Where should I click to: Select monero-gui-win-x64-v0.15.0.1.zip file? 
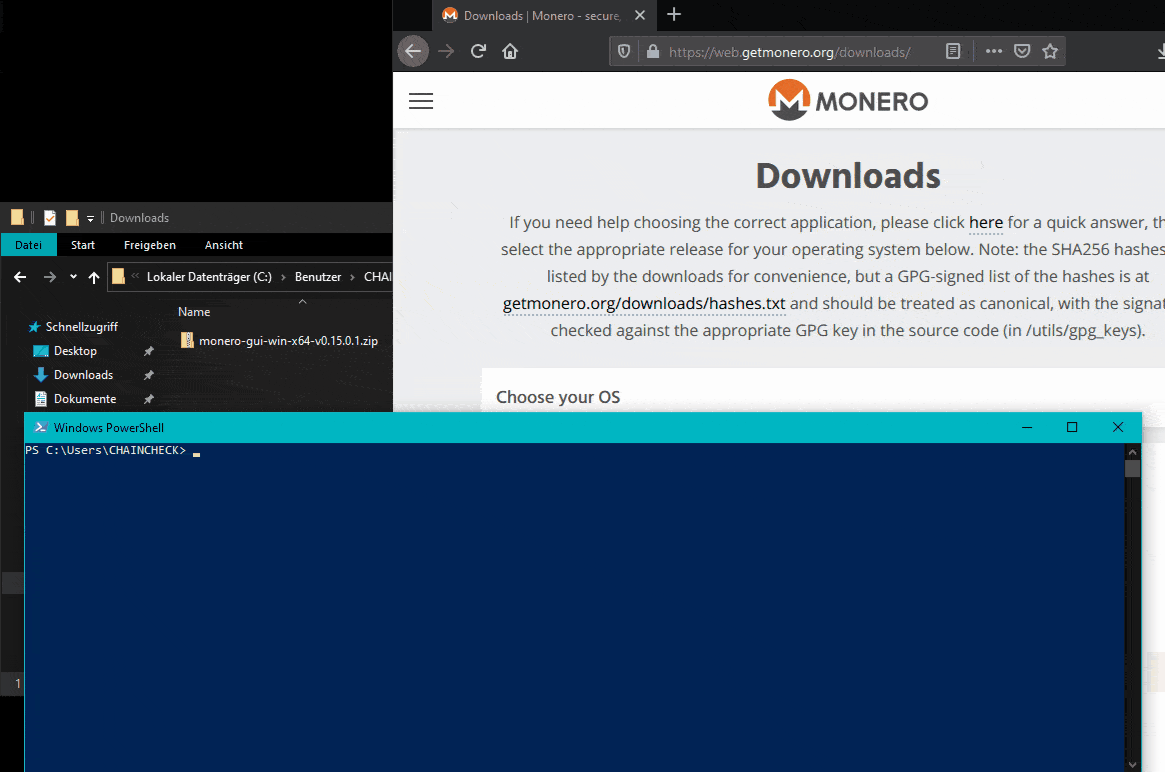(x=279, y=340)
